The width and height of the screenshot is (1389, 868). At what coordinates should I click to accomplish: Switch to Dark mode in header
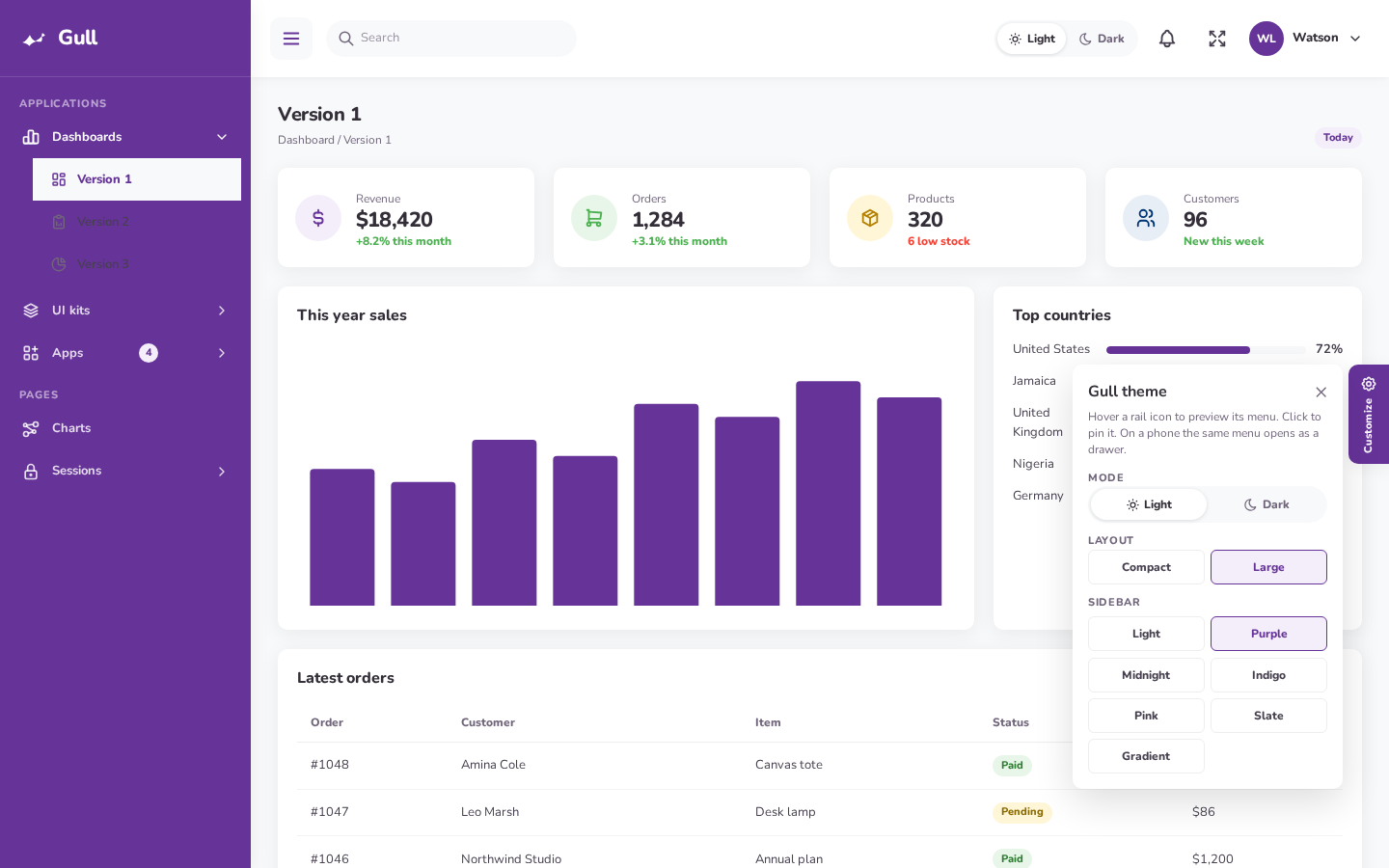(1102, 39)
